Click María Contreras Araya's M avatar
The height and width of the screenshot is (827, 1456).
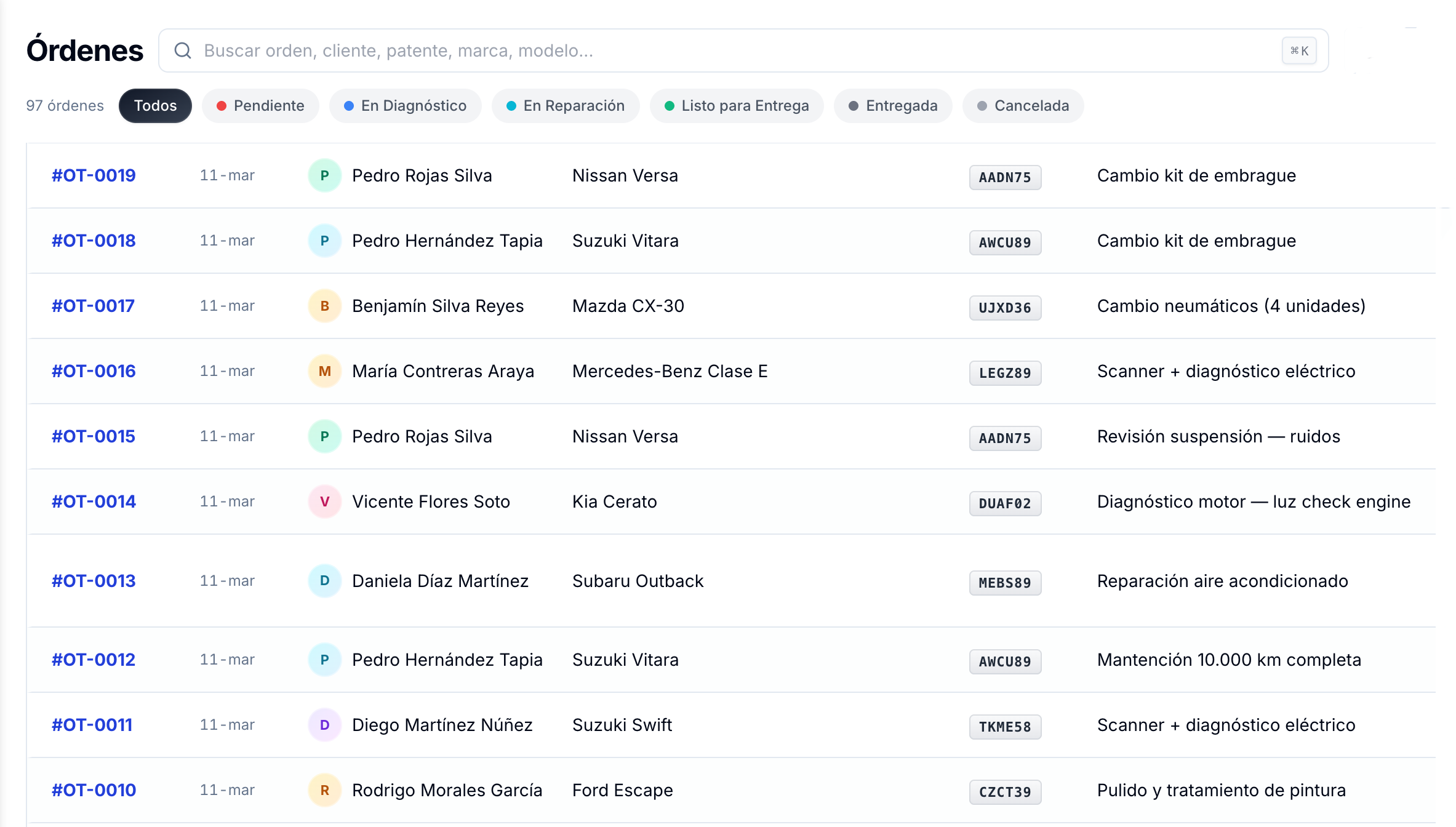coord(325,371)
